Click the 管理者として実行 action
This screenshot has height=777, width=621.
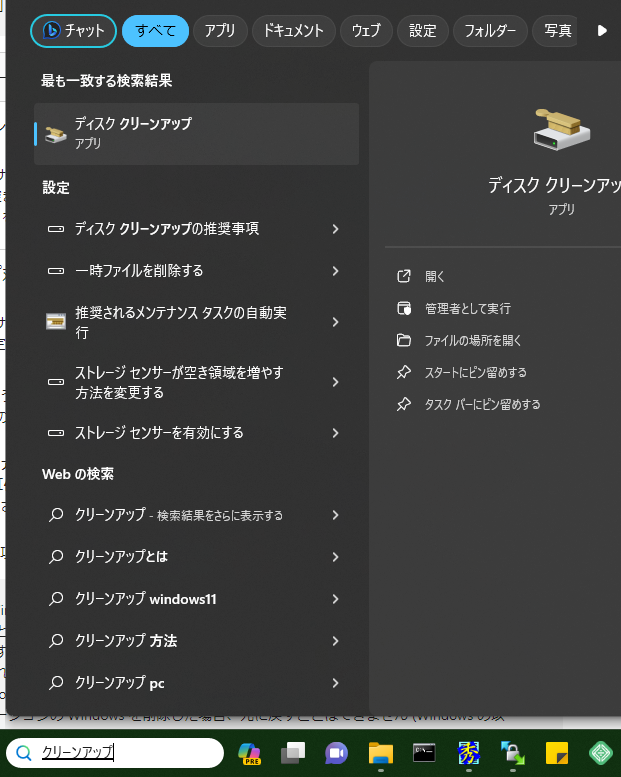click(x=467, y=308)
